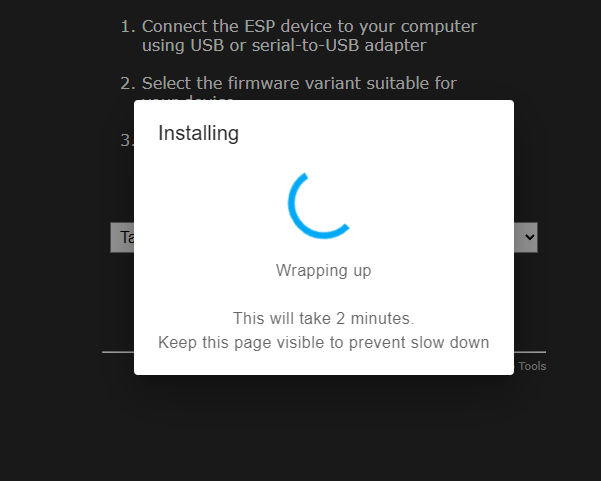Click the white dialog area beside "Installing"
The width and height of the screenshot is (601, 481).
(376, 133)
